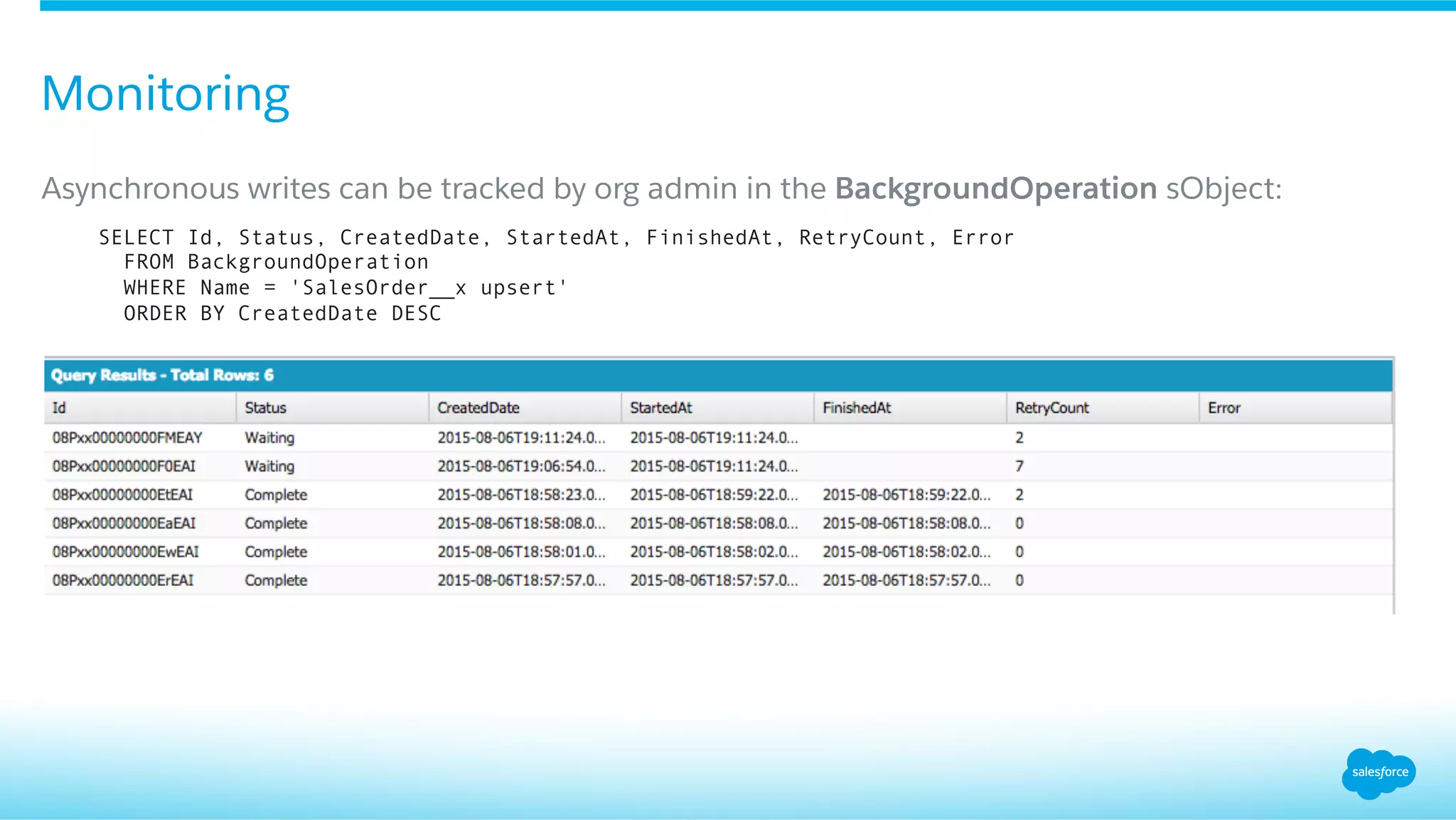
Task: Click the Query Results title bar
Action: pyautogui.click(x=162, y=376)
